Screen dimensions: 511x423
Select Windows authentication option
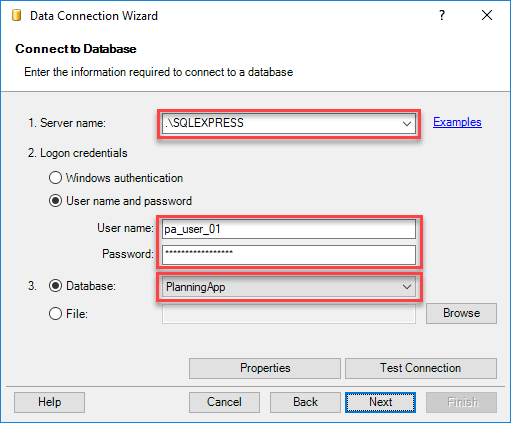[x=55, y=178]
